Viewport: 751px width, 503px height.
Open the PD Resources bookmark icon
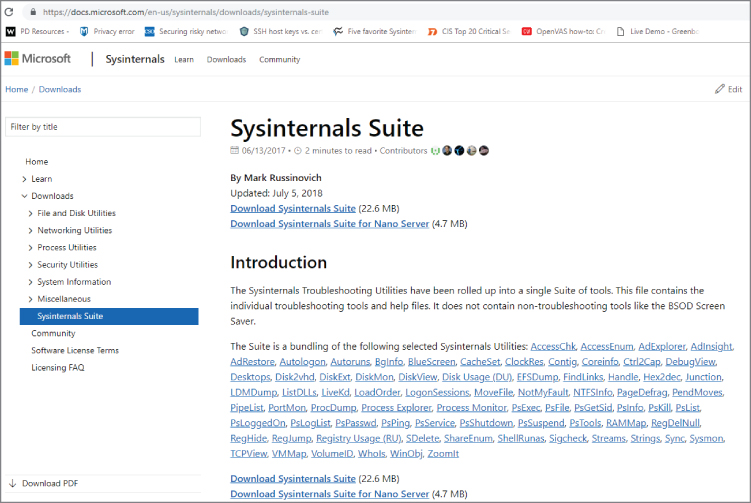click(x=11, y=31)
